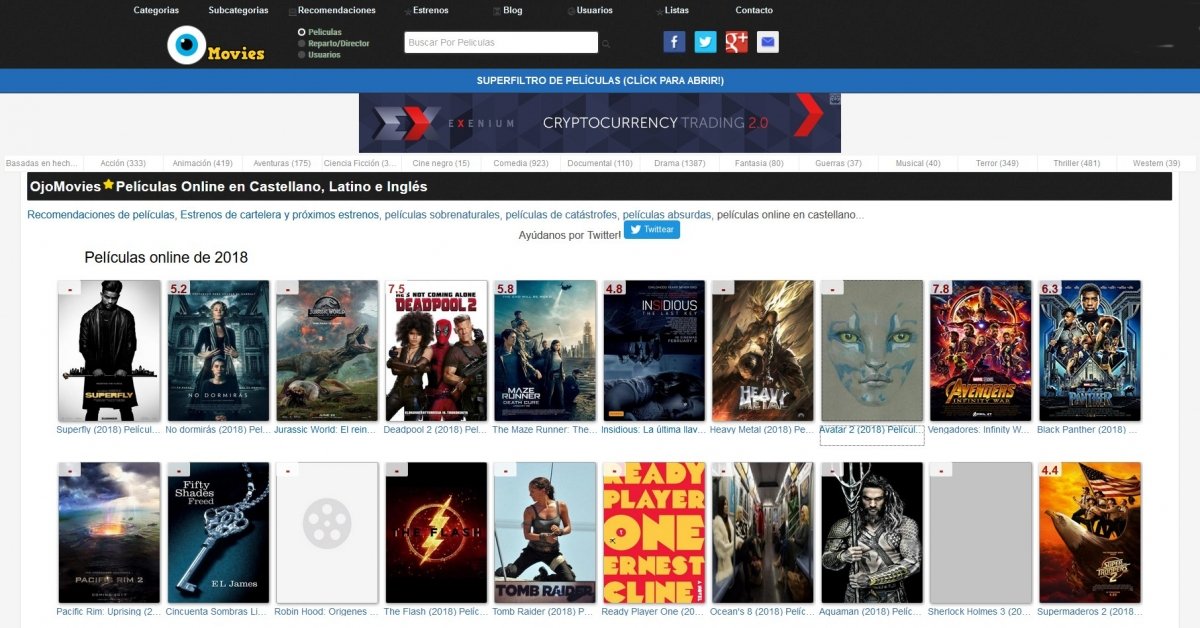Open the películas de catástrofes link
This screenshot has height=628, width=1200.
[x=561, y=214]
